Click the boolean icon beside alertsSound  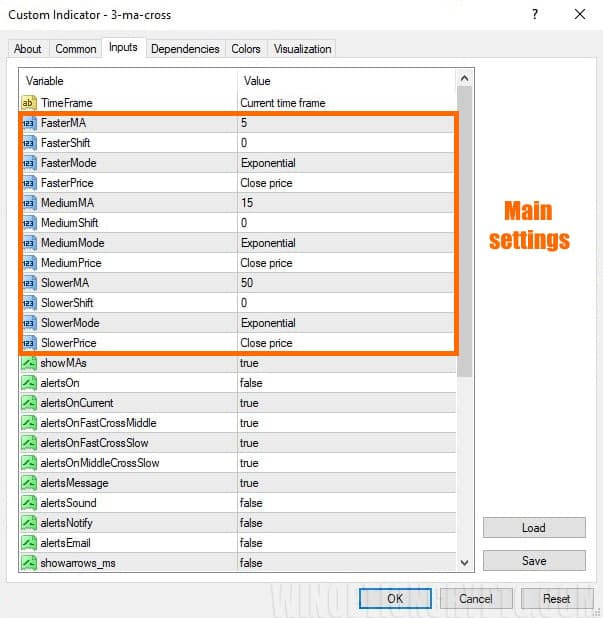pyautogui.click(x=29, y=503)
